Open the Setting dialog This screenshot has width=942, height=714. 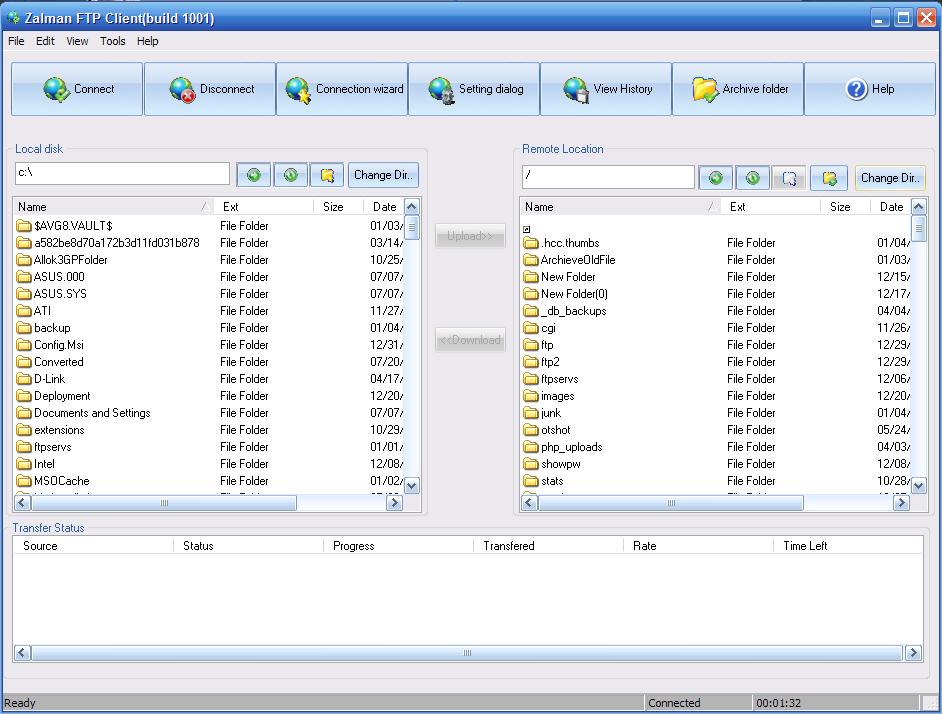coord(474,89)
